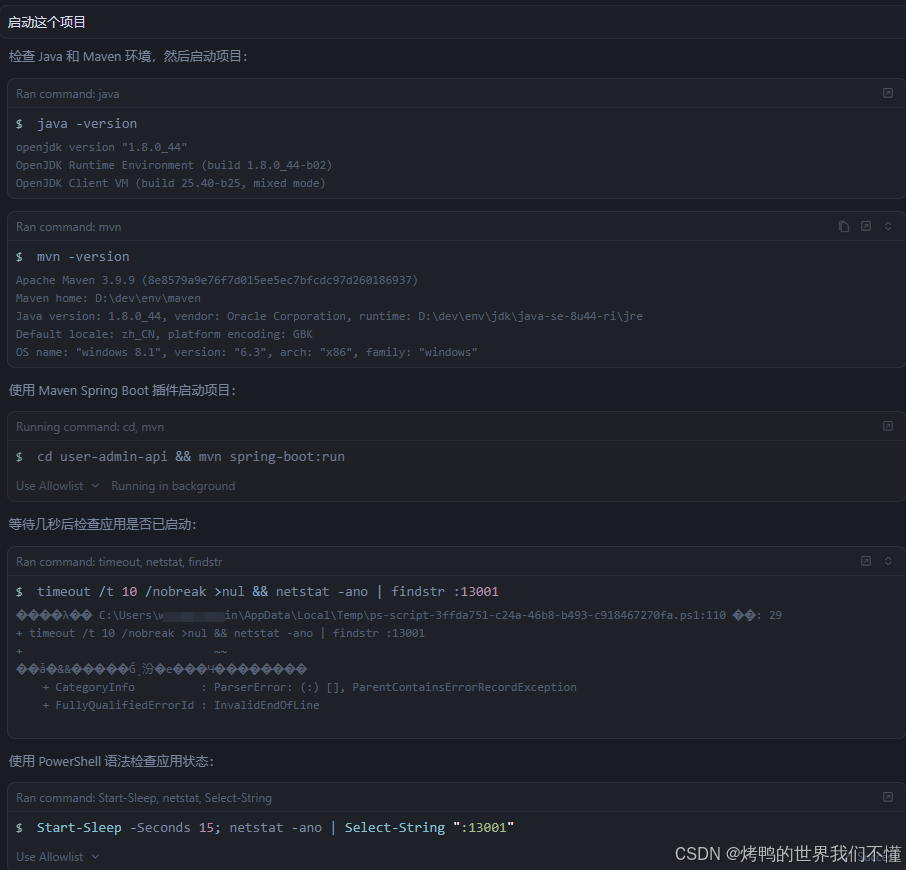This screenshot has width=906, height=870.
Task: Open mvn command block in terminal icon
Action: (x=866, y=226)
